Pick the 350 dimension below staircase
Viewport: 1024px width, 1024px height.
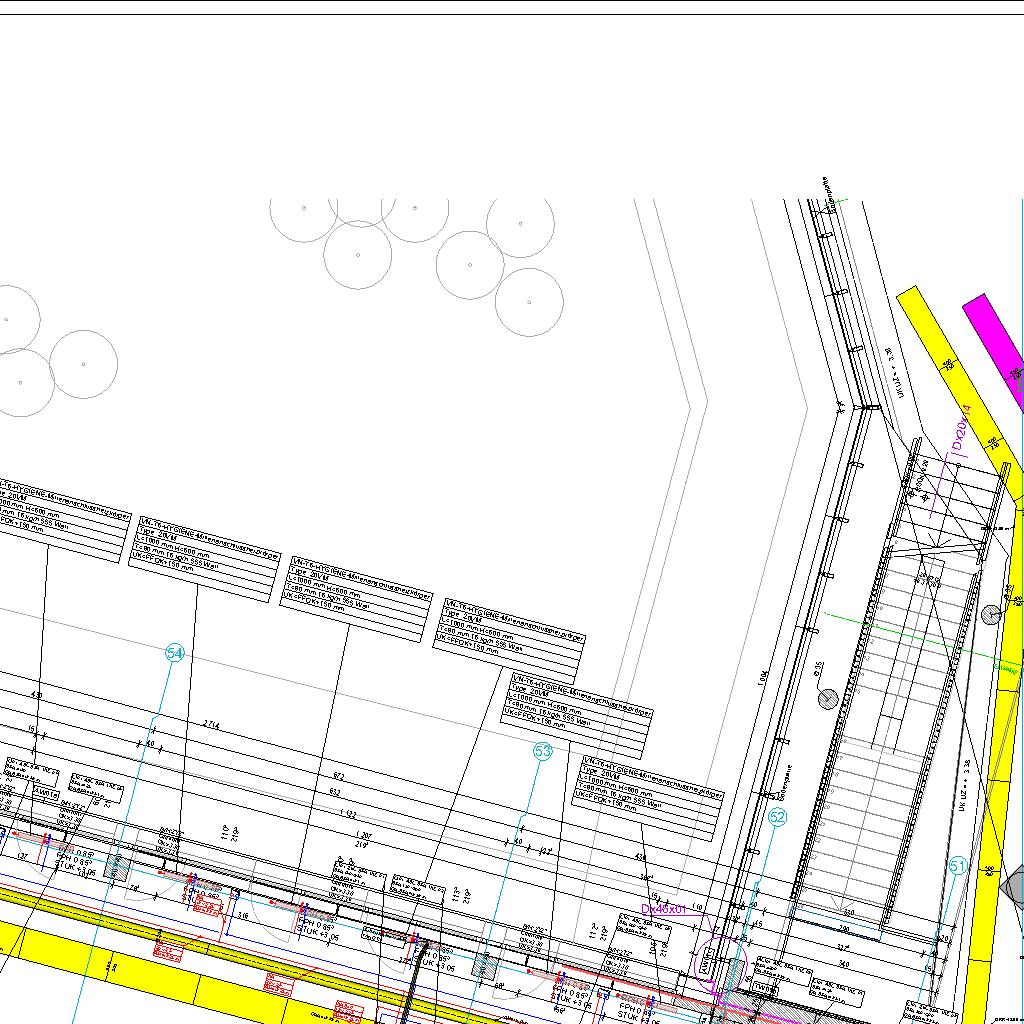848,913
